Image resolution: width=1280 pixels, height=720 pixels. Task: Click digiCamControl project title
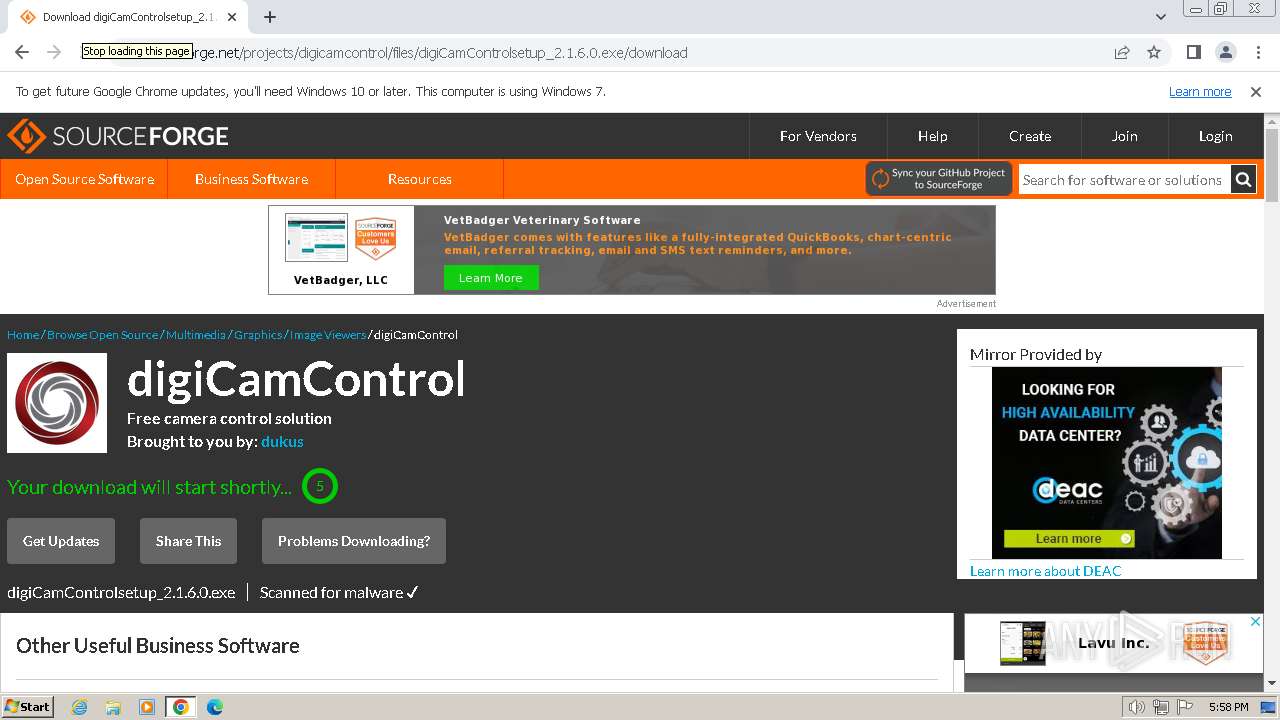pos(296,379)
